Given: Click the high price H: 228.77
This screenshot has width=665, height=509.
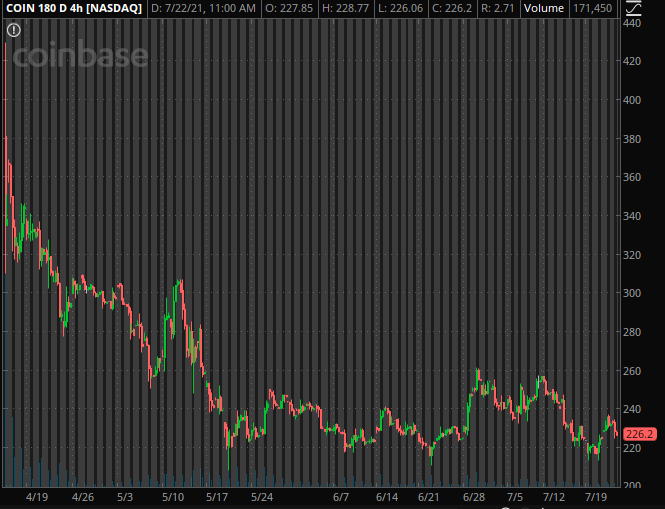Looking at the screenshot, I should click(345, 8).
